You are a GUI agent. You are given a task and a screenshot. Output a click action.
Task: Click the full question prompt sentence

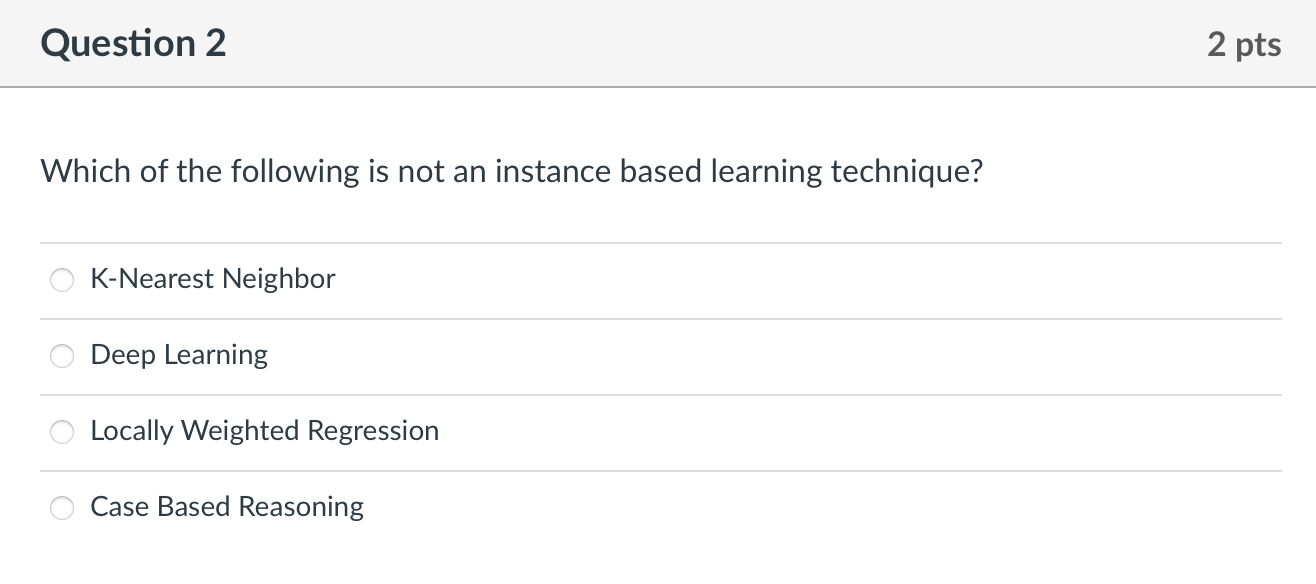tap(512, 172)
